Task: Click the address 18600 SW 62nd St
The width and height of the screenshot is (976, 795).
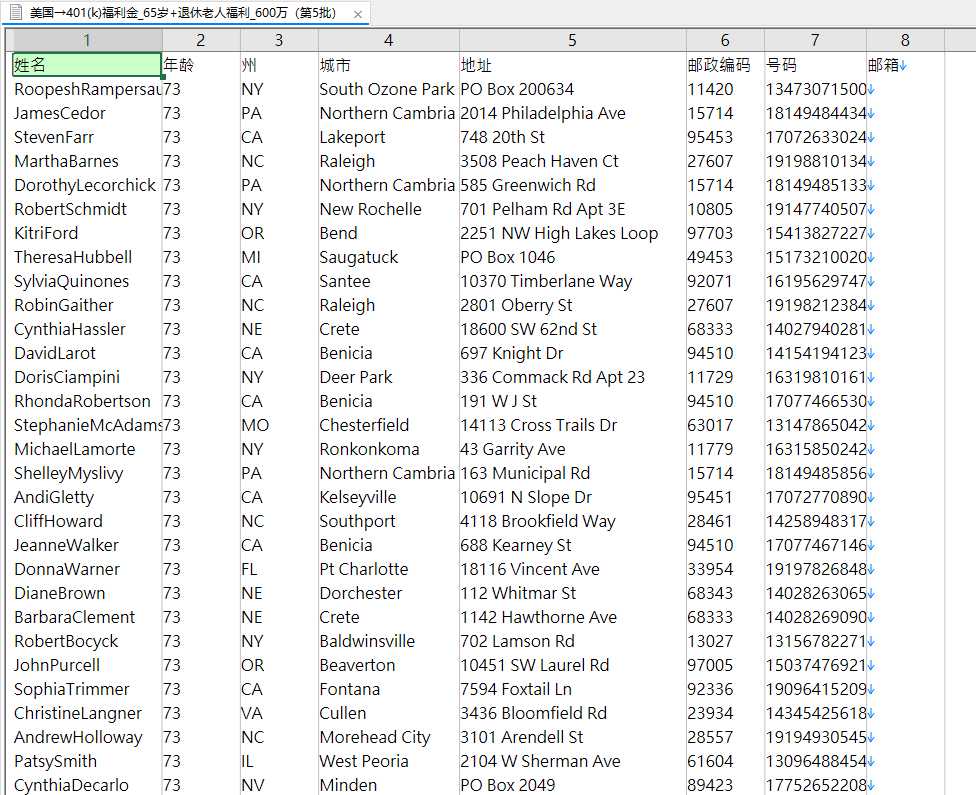Action: coord(528,329)
